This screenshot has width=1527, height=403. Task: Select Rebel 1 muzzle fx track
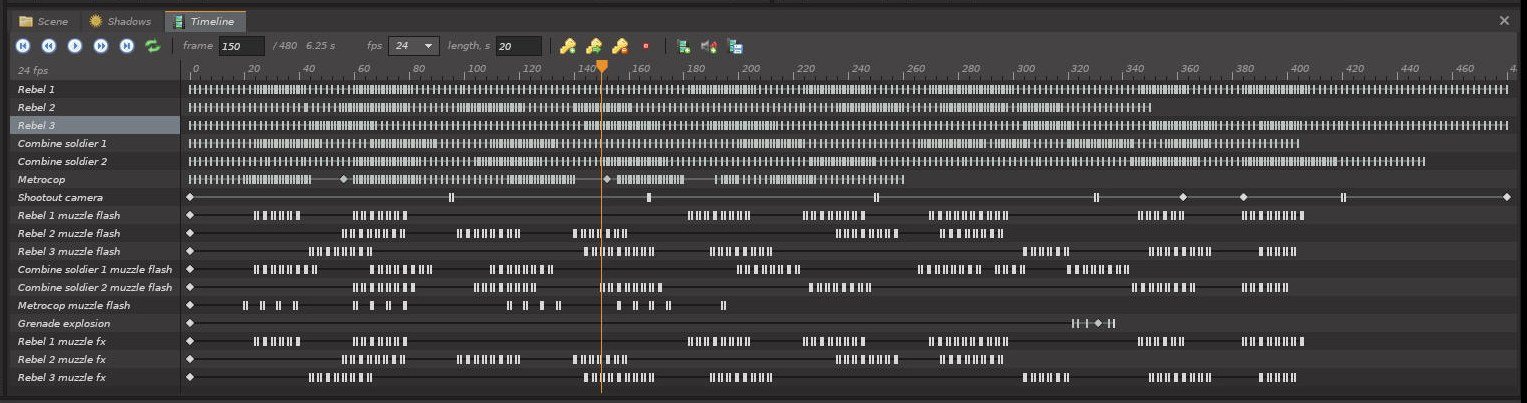(95, 342)
